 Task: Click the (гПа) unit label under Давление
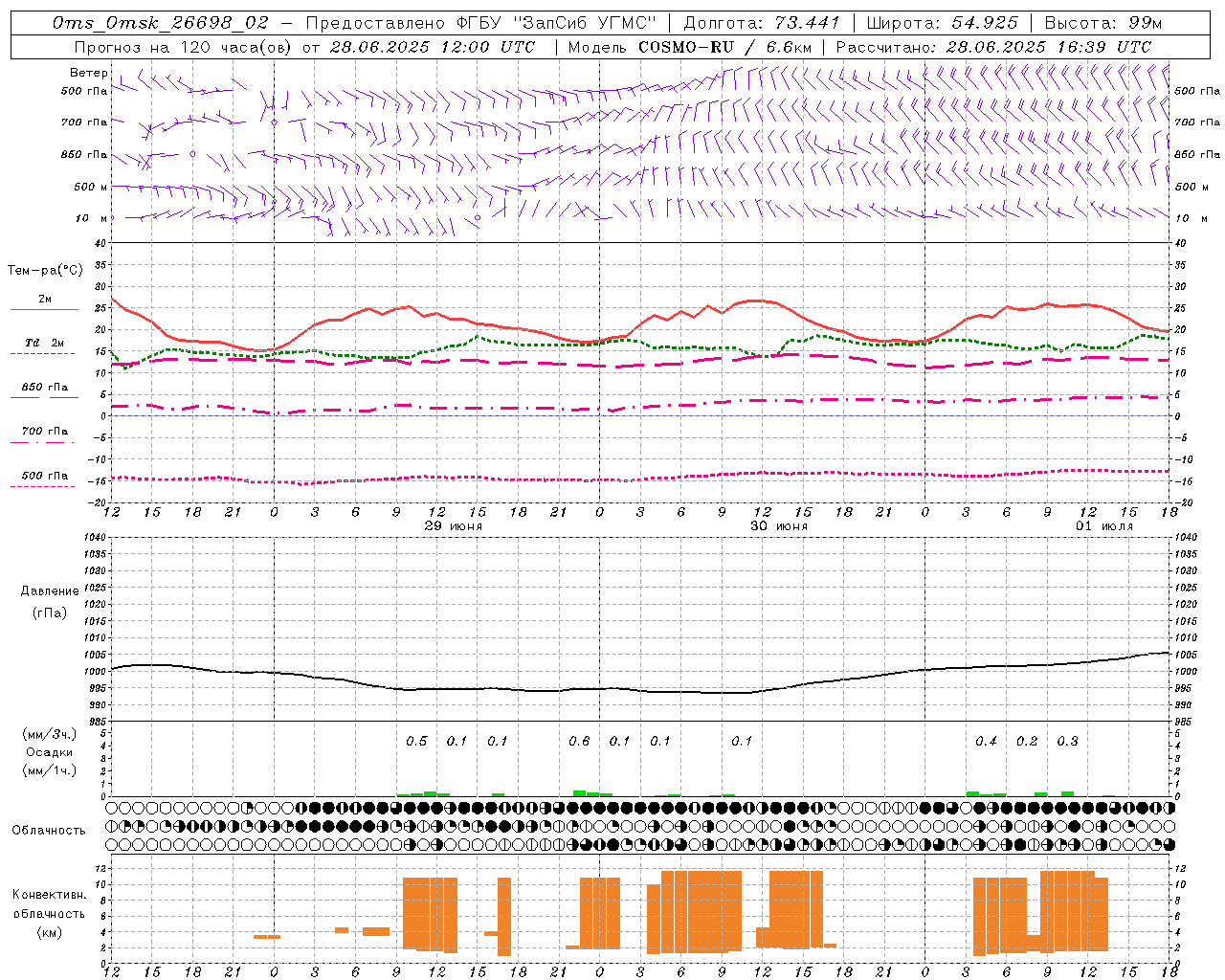(x=50, y=612)
